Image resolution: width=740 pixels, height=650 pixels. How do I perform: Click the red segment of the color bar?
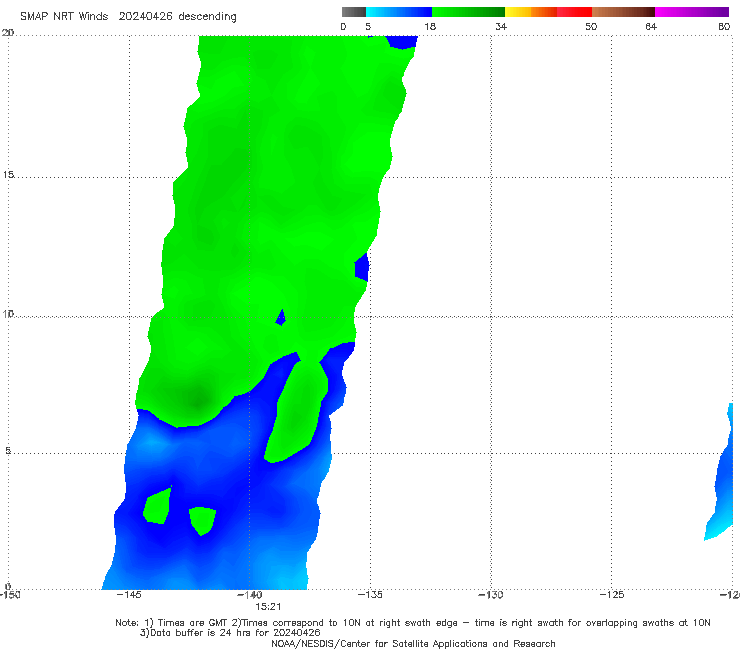click(574, 12)
